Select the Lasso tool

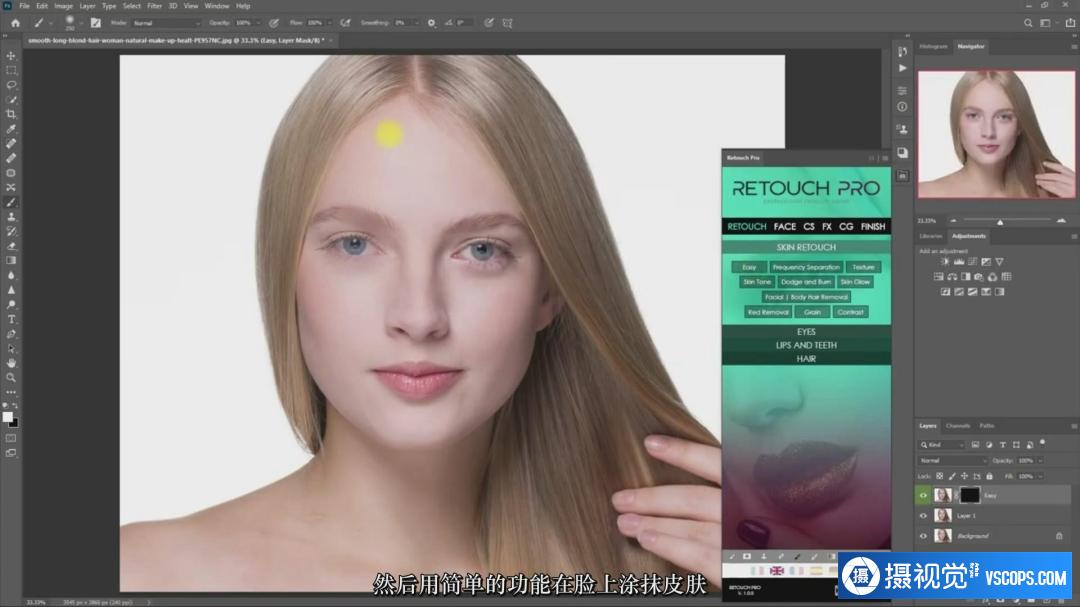pyautogui.click(x=11, y=85)
